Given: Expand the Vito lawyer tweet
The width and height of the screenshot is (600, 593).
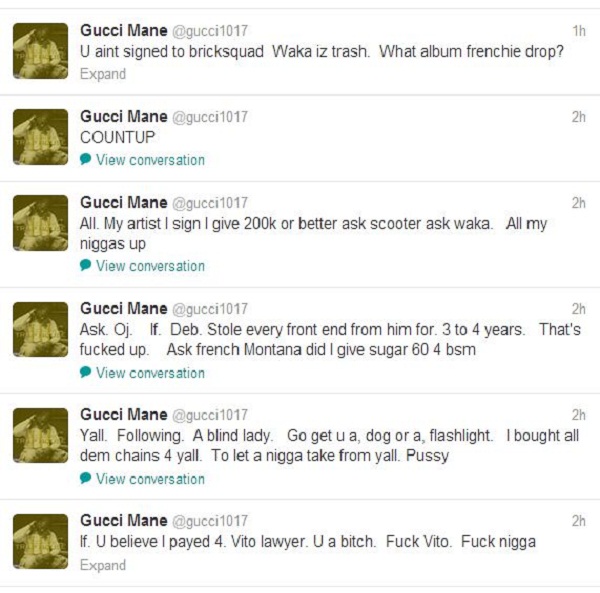Looking at the screenshot, I should pyautogui.click(x=102, y=565).
